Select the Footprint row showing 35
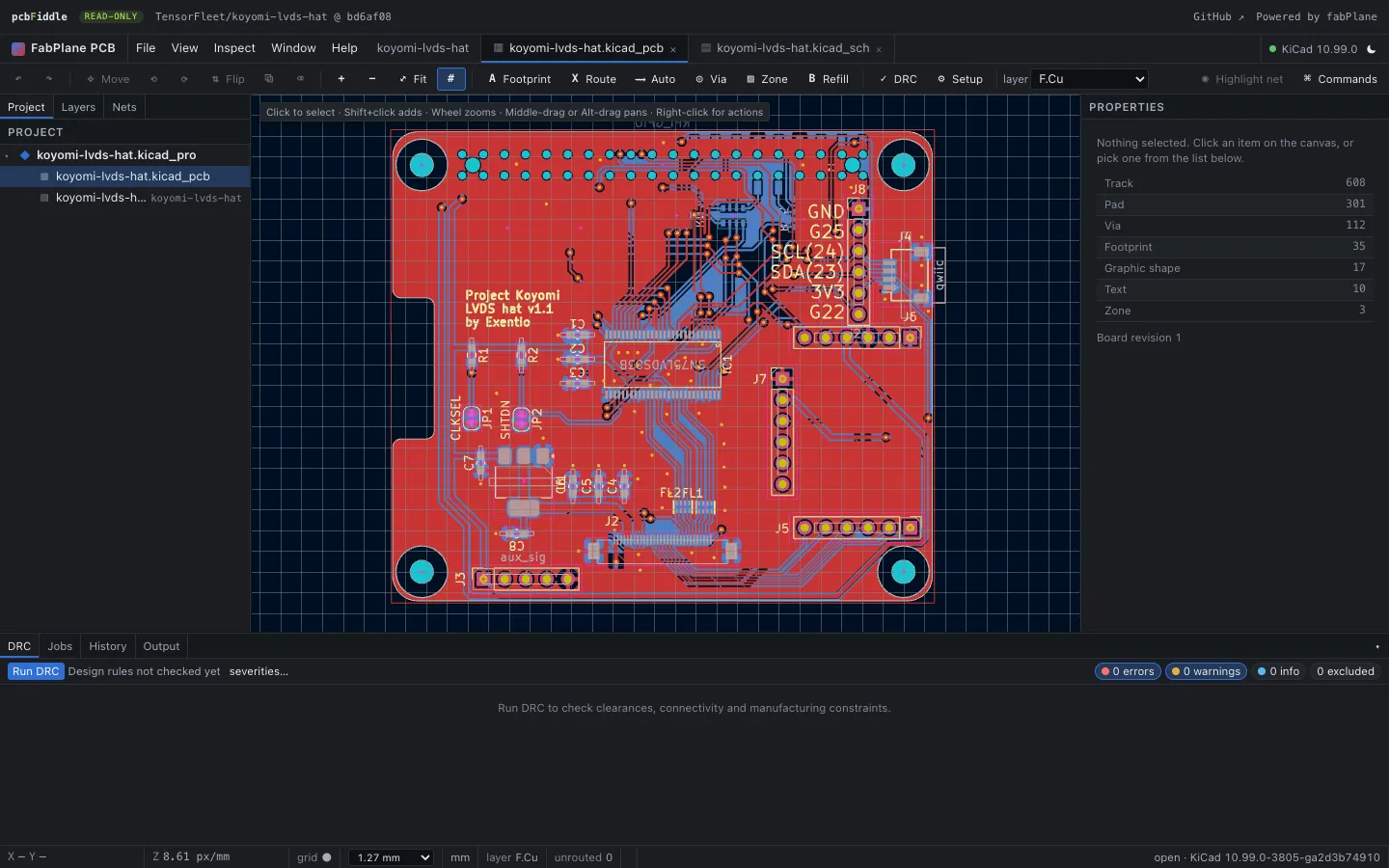Viewport: 1389px width, 868px height. pos(1235,247)
